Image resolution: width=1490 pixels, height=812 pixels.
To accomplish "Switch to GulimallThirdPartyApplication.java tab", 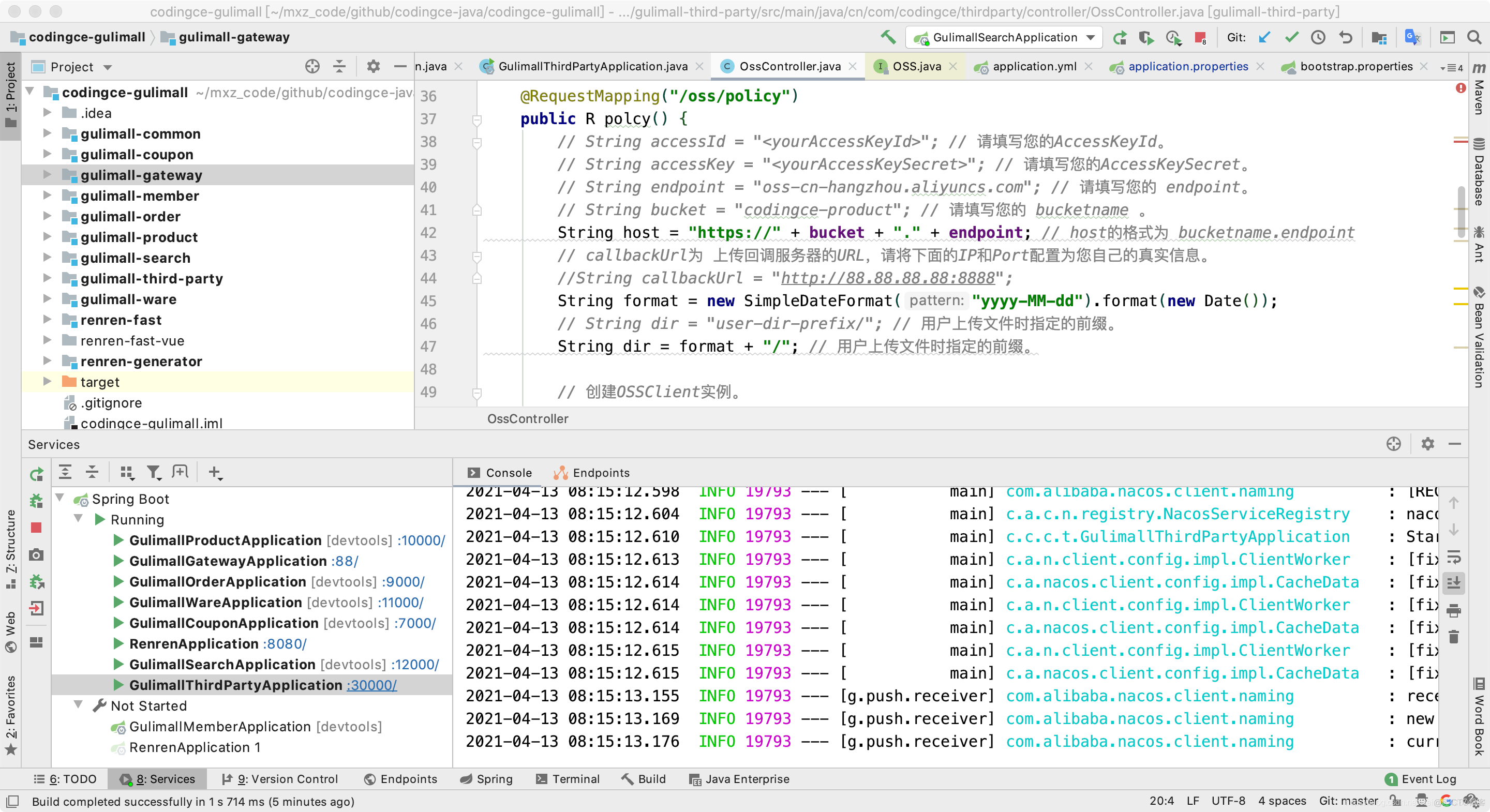I will [x=592, y=67].
